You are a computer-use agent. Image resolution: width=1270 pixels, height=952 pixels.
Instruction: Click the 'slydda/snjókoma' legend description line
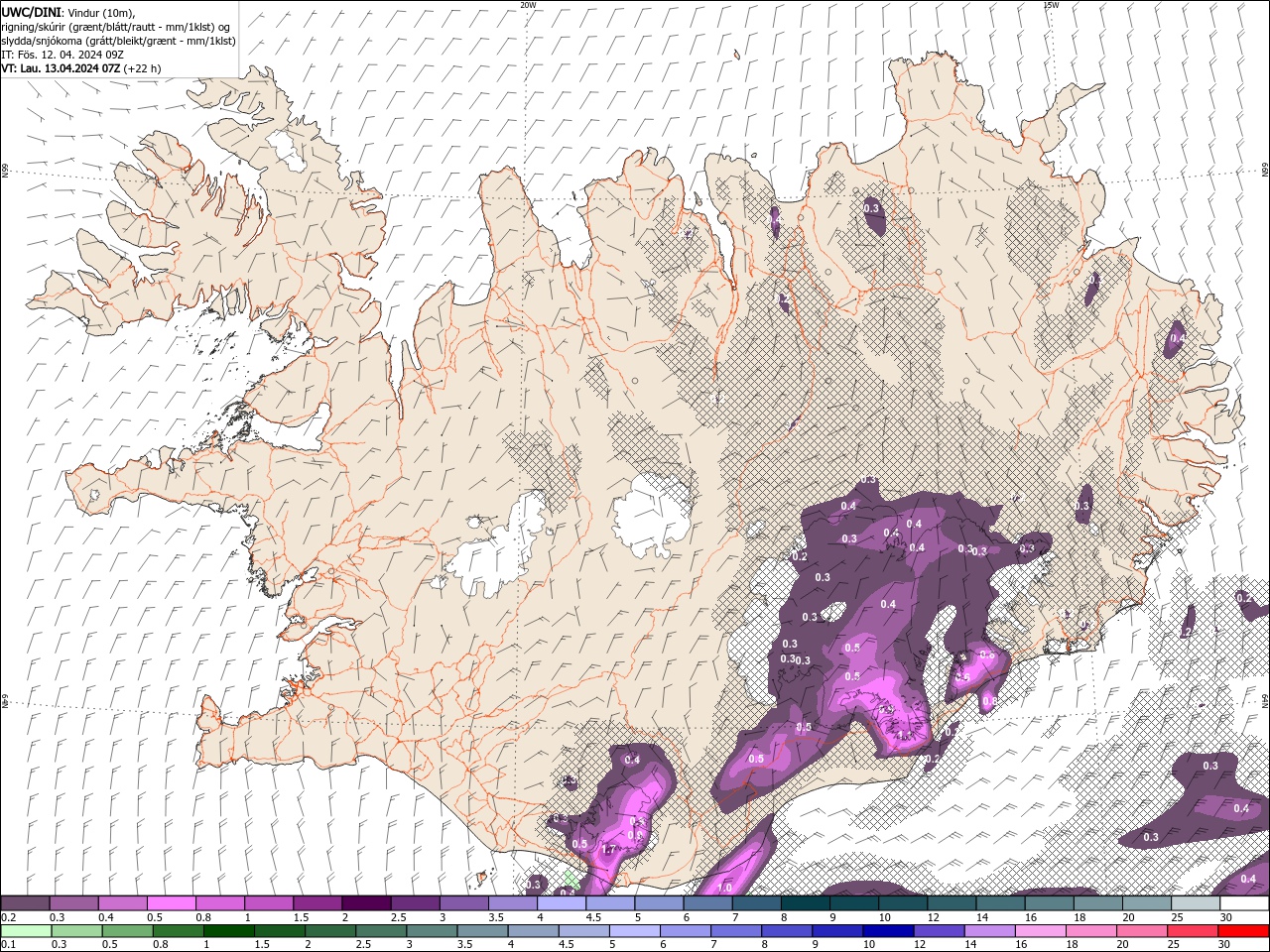[118, 41]
